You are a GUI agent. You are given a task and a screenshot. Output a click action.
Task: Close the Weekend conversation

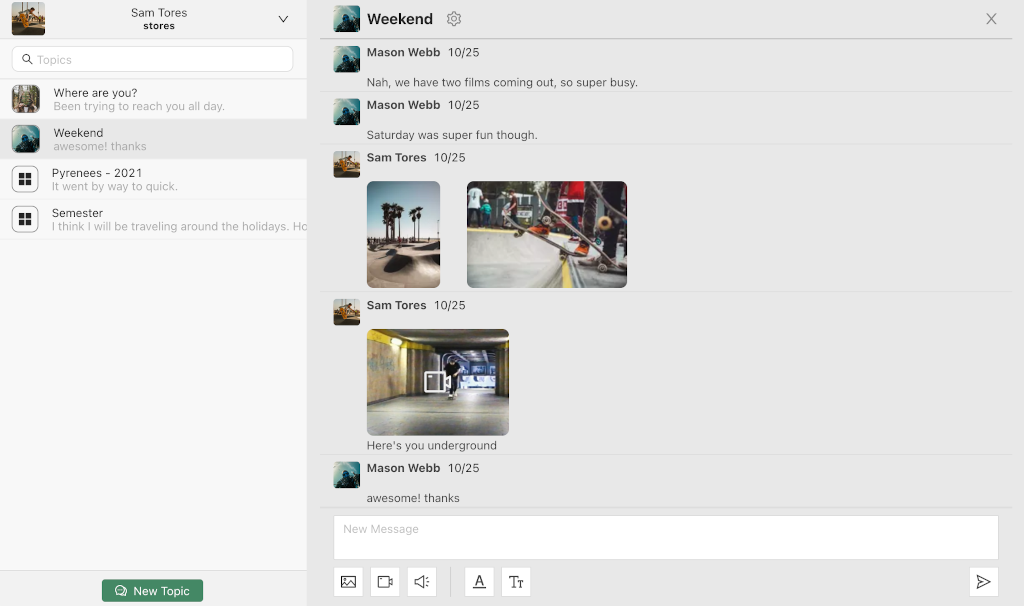coord(991,19)
